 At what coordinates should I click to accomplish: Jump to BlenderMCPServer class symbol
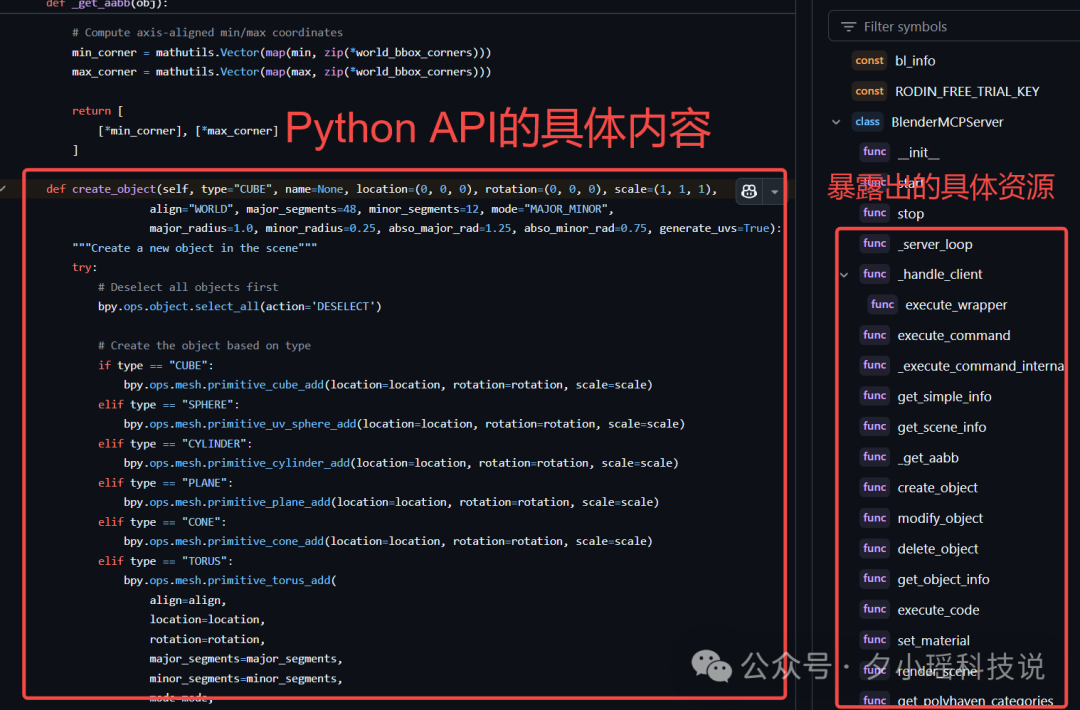coord(947,122)
